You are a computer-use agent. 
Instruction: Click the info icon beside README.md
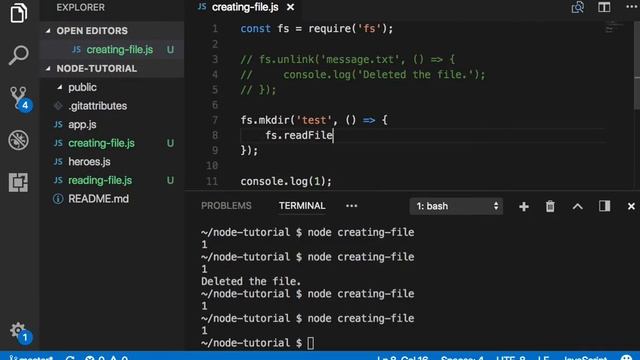[x=58, y=199]
